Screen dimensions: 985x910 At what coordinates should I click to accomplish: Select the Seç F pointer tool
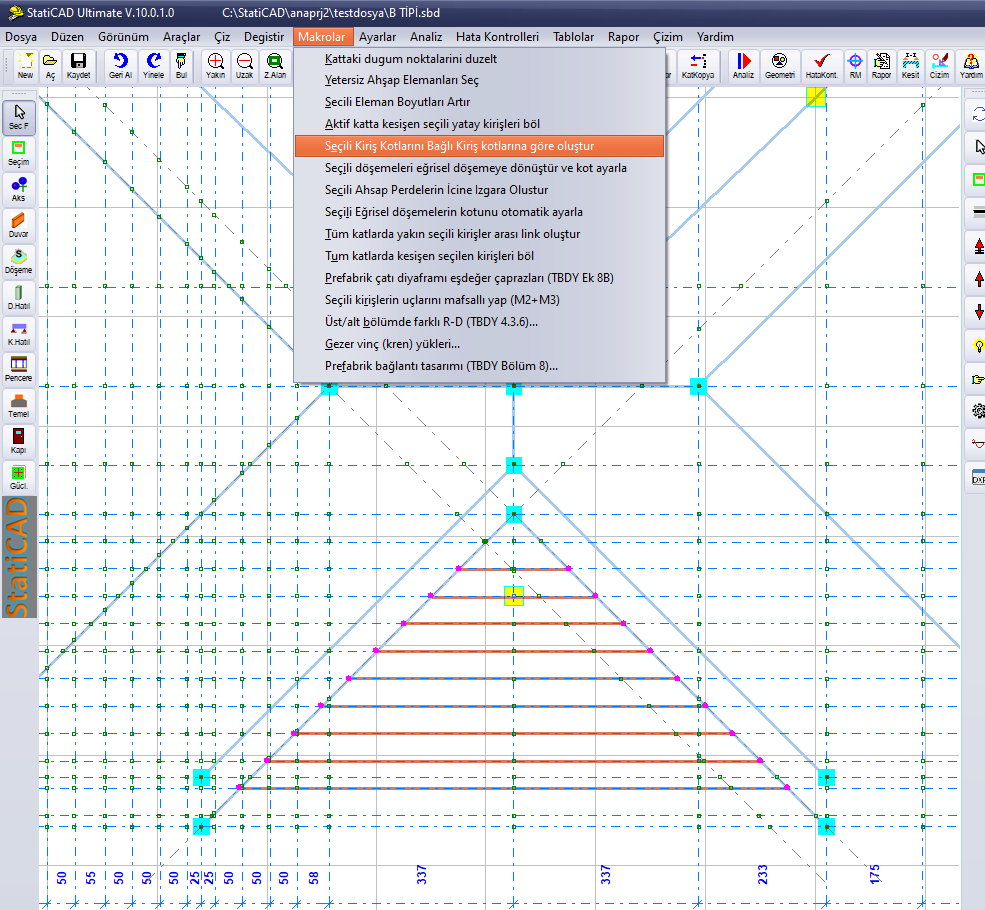[x=19, y=117]
